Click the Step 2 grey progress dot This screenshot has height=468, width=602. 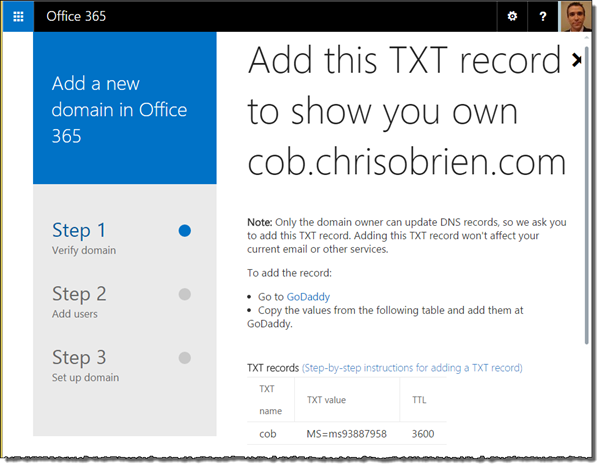click(x=185, y=294)
